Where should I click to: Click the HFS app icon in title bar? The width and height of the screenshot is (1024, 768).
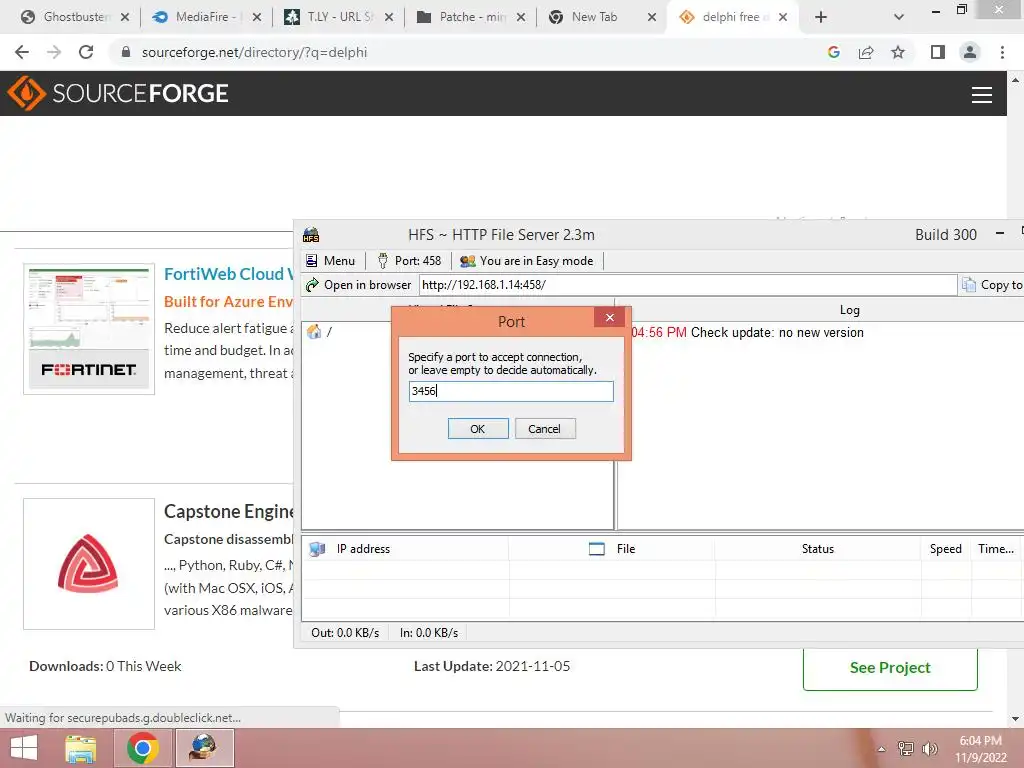tap(311, 234)
